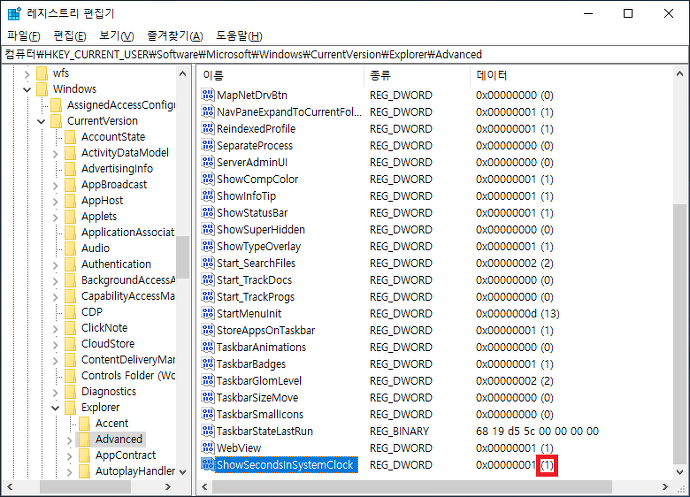The height and width of the screenshot is (497, 690).
Task: Click the ShowSuperHidden value icon
Action: [208, 229]
